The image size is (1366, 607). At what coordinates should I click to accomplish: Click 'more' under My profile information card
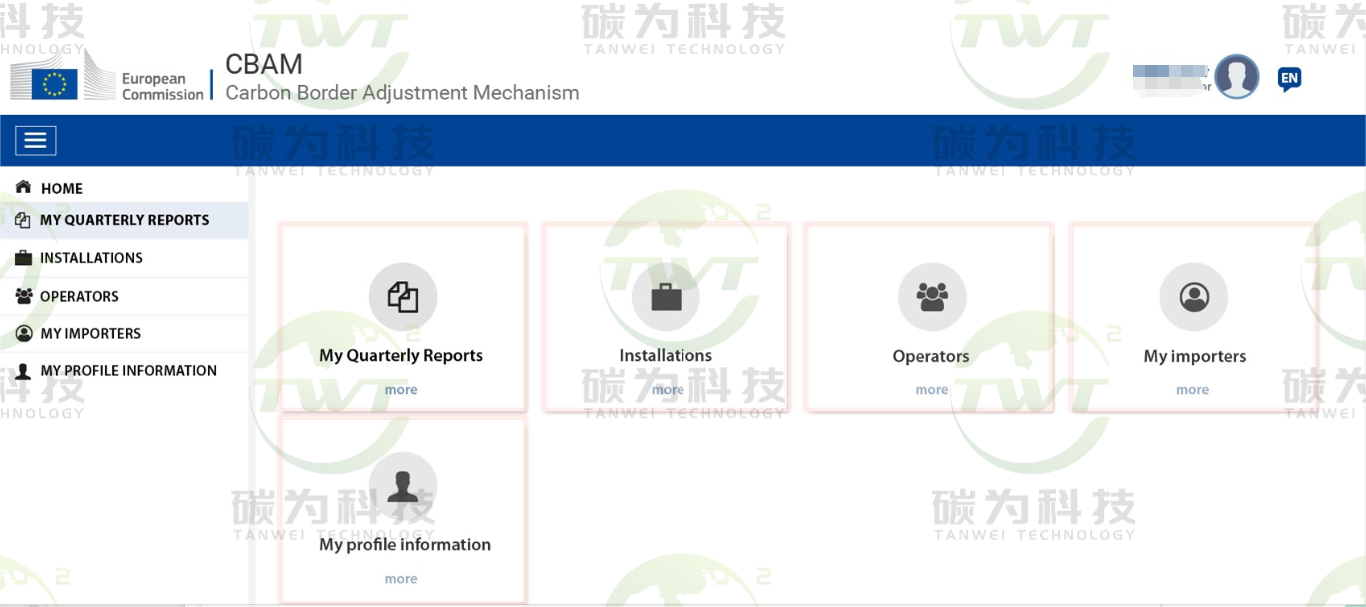tap(401, 579)
